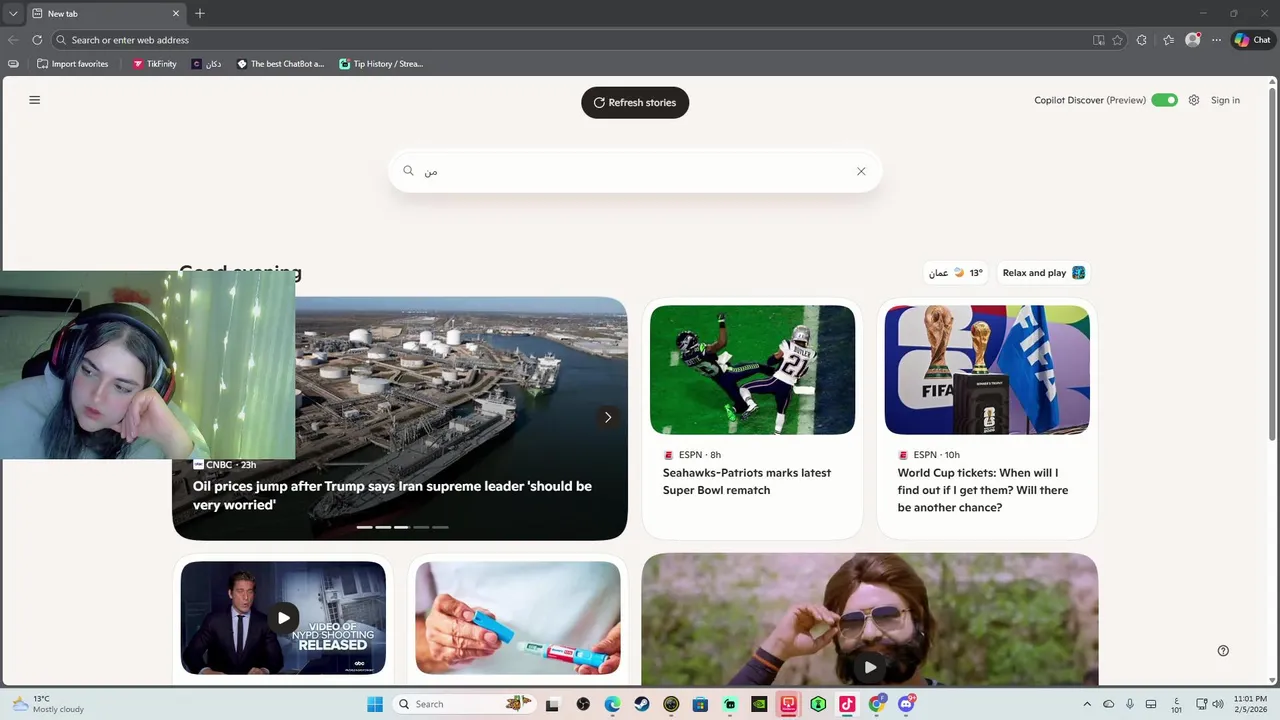Click the page vertical scrollbar
Screen dimensions: 1280x720
tap(1272, 265)
